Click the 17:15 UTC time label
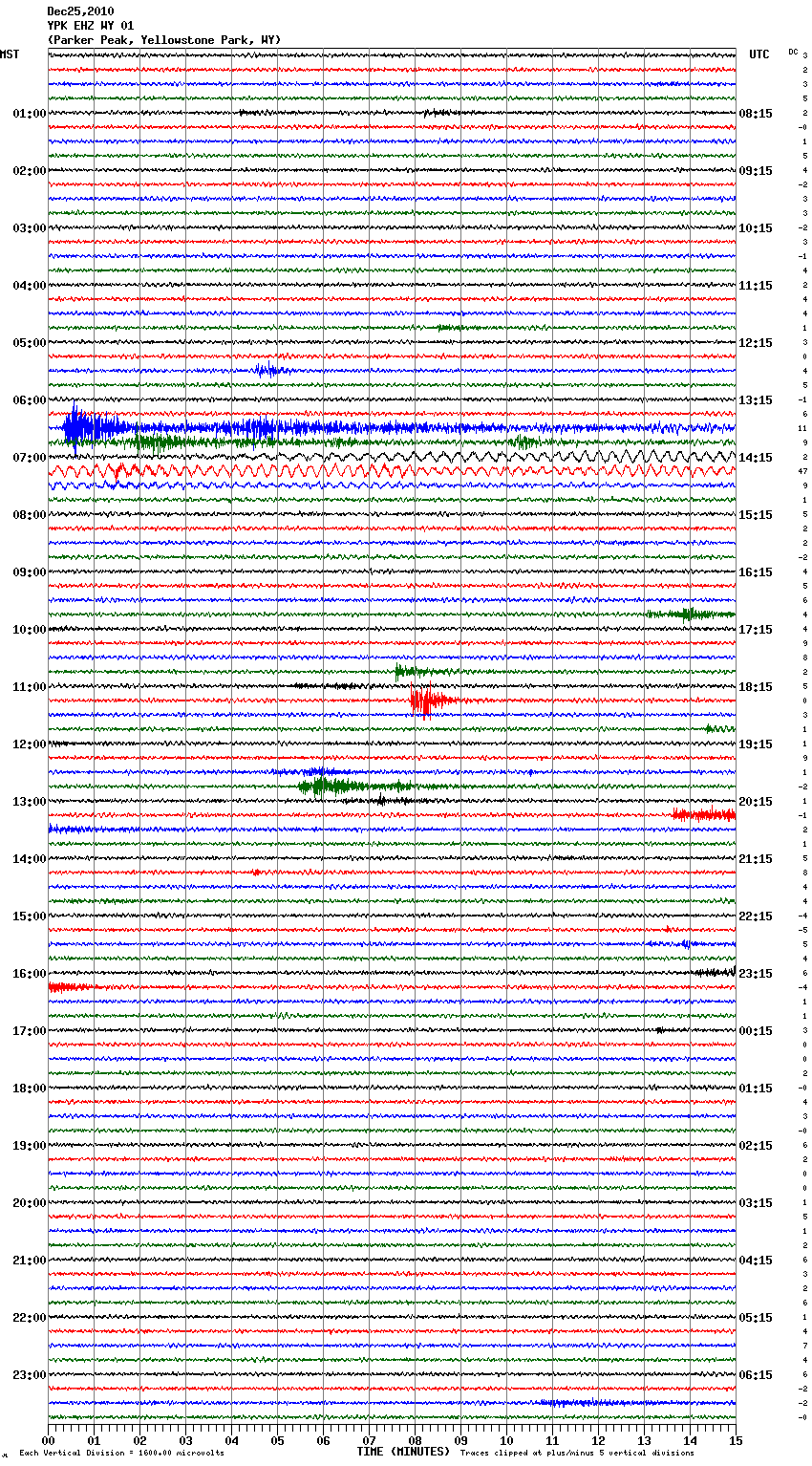812x1466 pixels. [756, 630]
